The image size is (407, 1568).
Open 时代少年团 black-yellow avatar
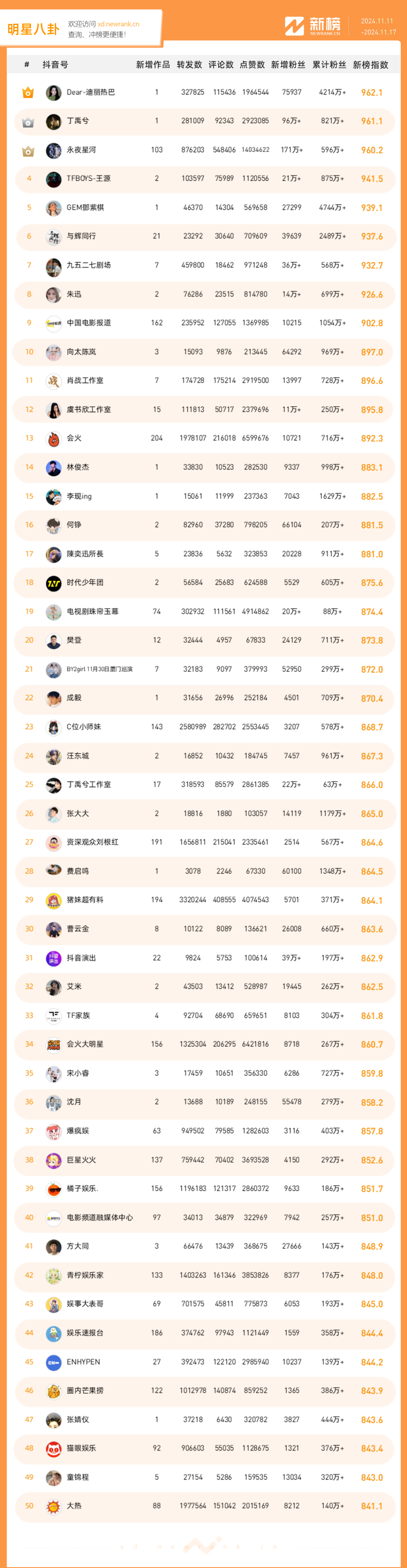coord(54,583)
